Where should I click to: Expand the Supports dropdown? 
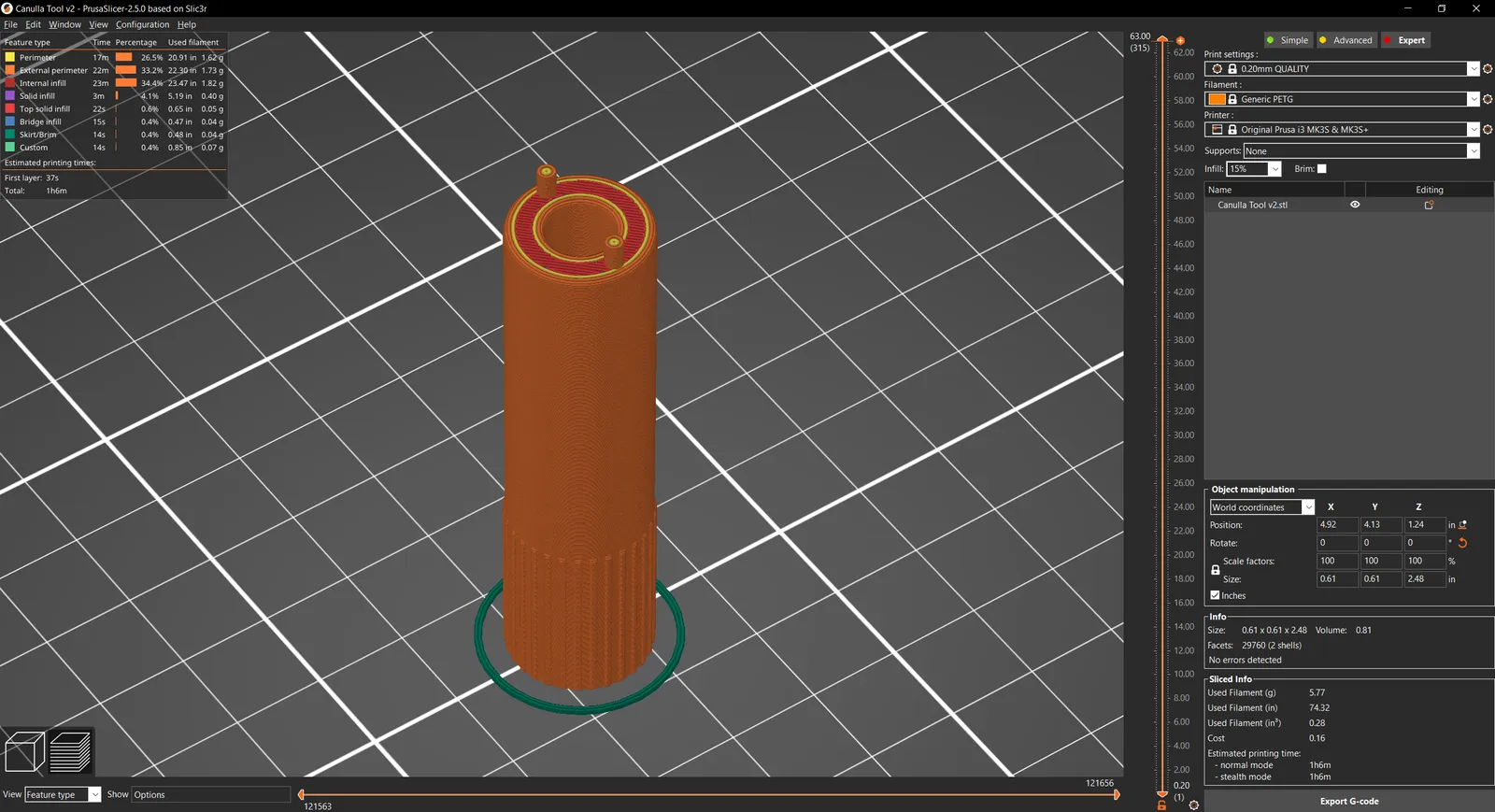pyautogui.click(x=1474, y=151)
